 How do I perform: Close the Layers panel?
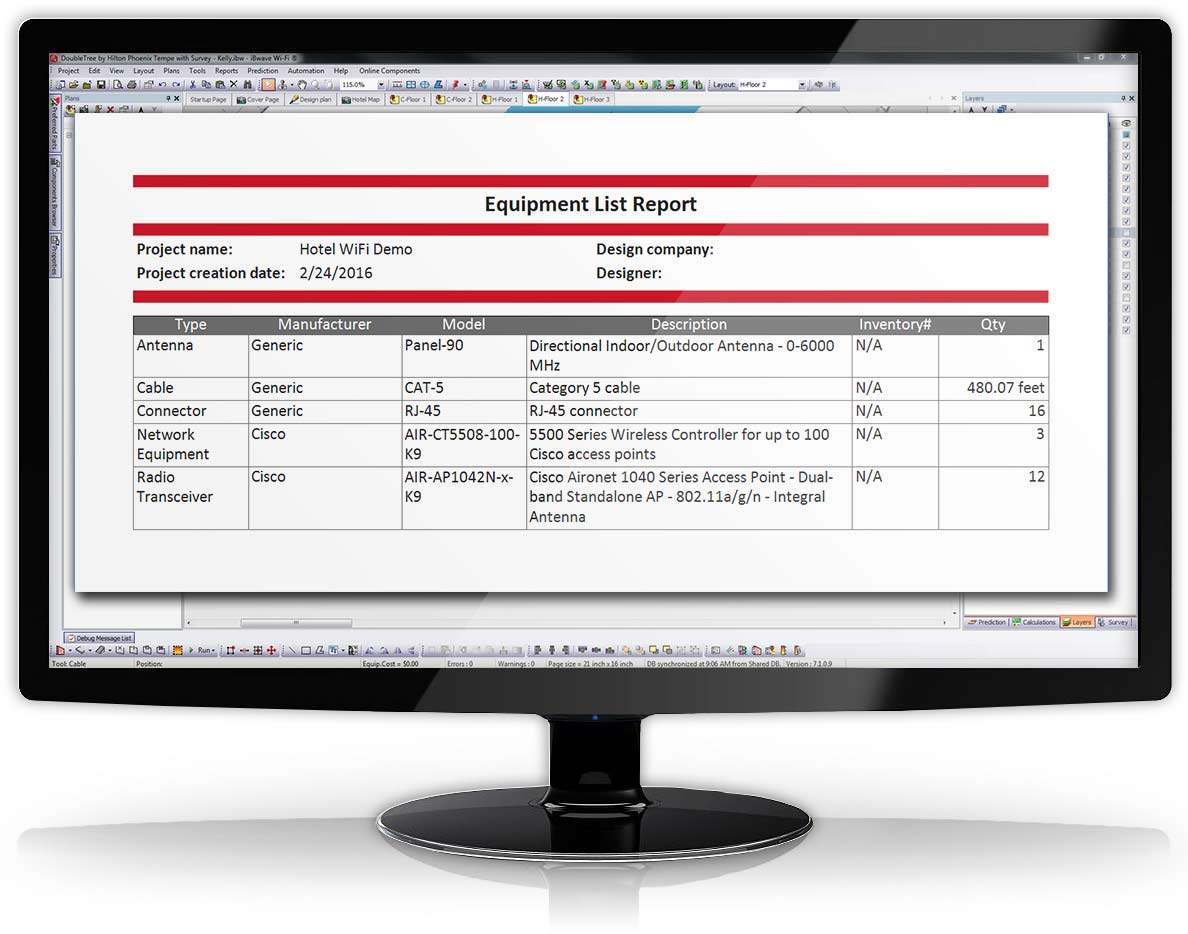coord(1132,98)
